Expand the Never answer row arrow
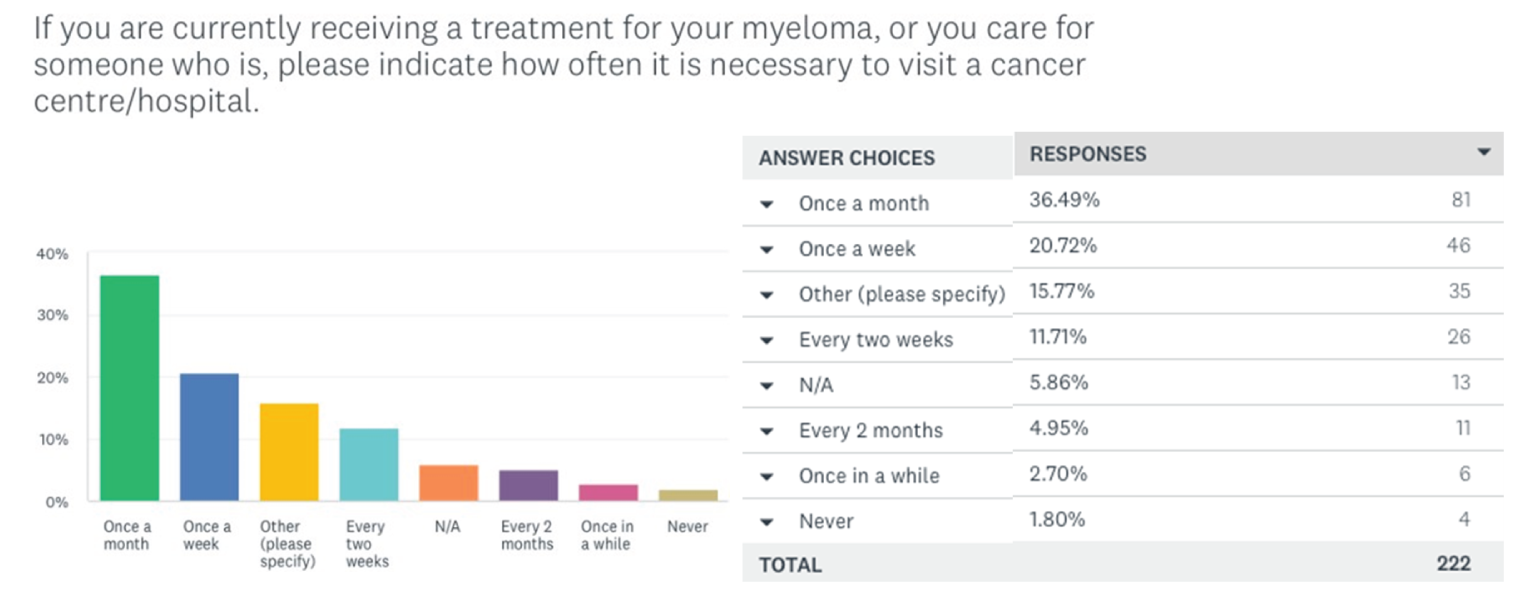This screenshot has height=596, width=1530. tap(767, 522)
